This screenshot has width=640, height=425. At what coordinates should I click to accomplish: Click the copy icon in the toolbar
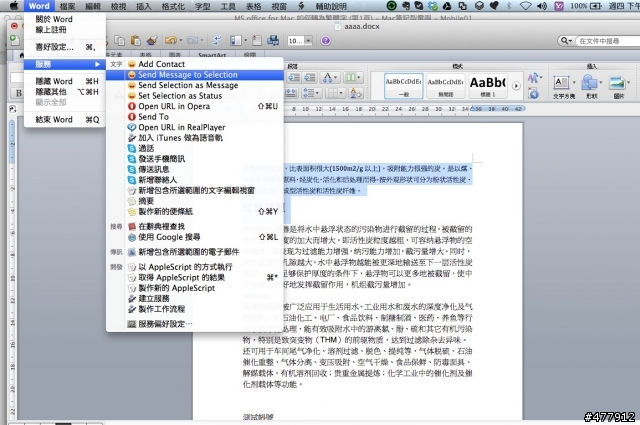point(119,40)
